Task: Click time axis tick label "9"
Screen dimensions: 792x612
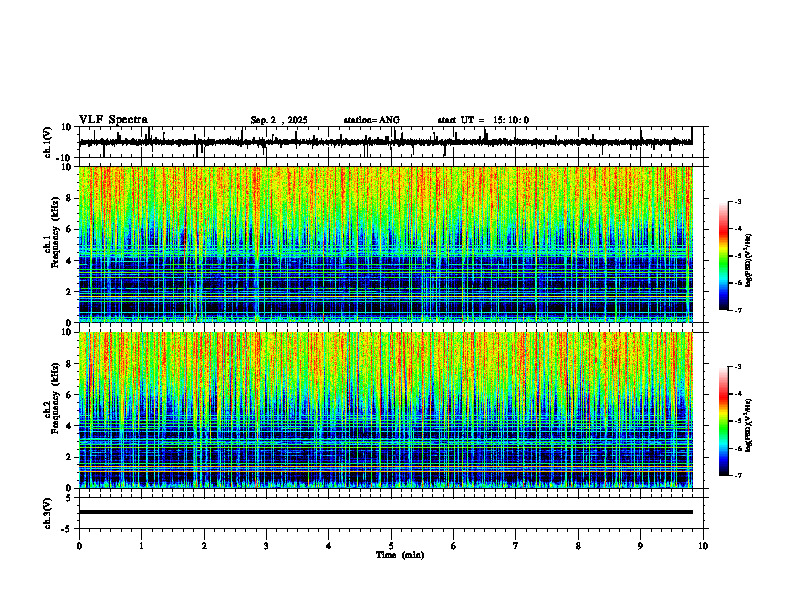Action: coord(640,546)
